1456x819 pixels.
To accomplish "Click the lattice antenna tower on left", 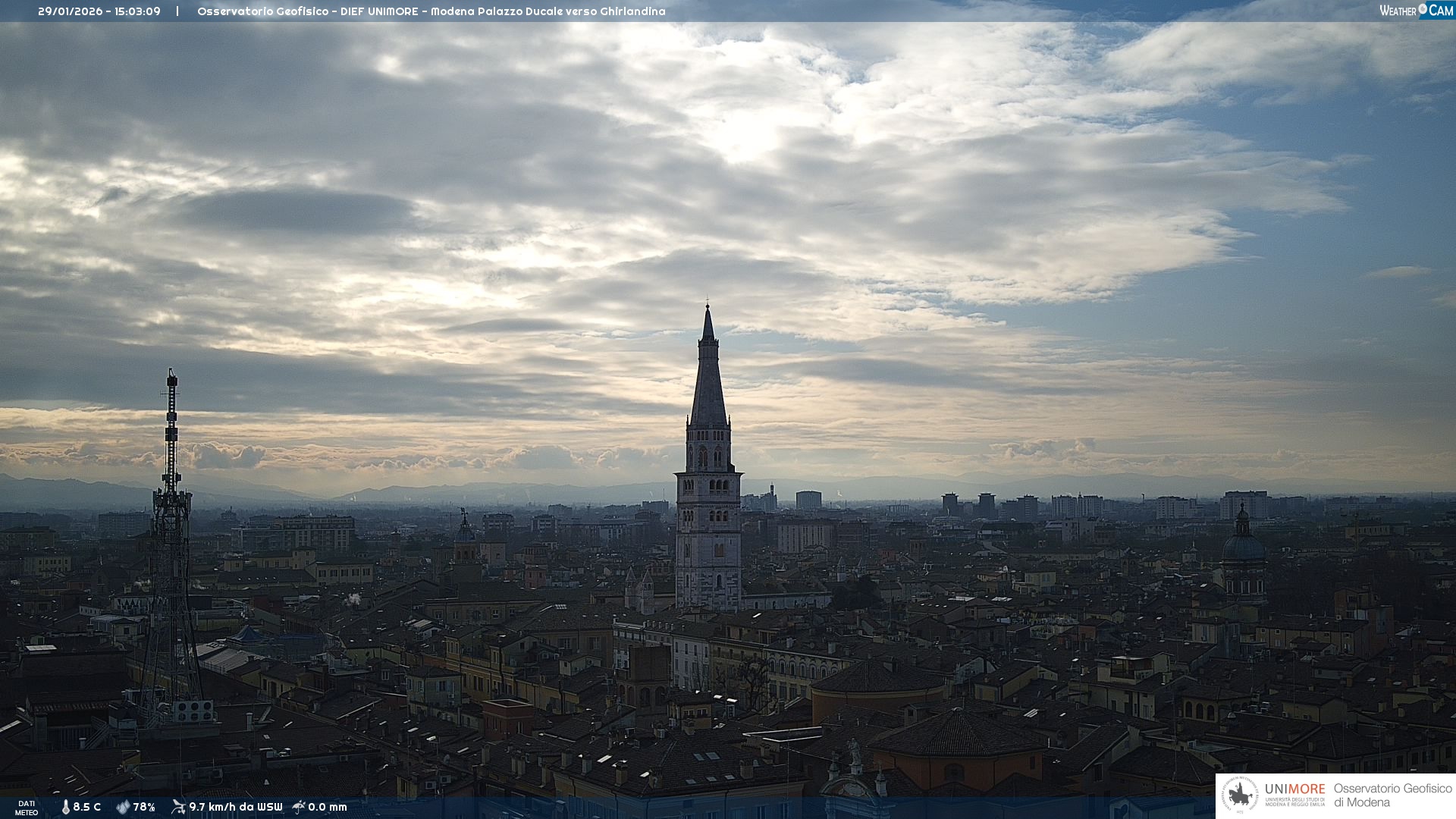I will 171,531.
